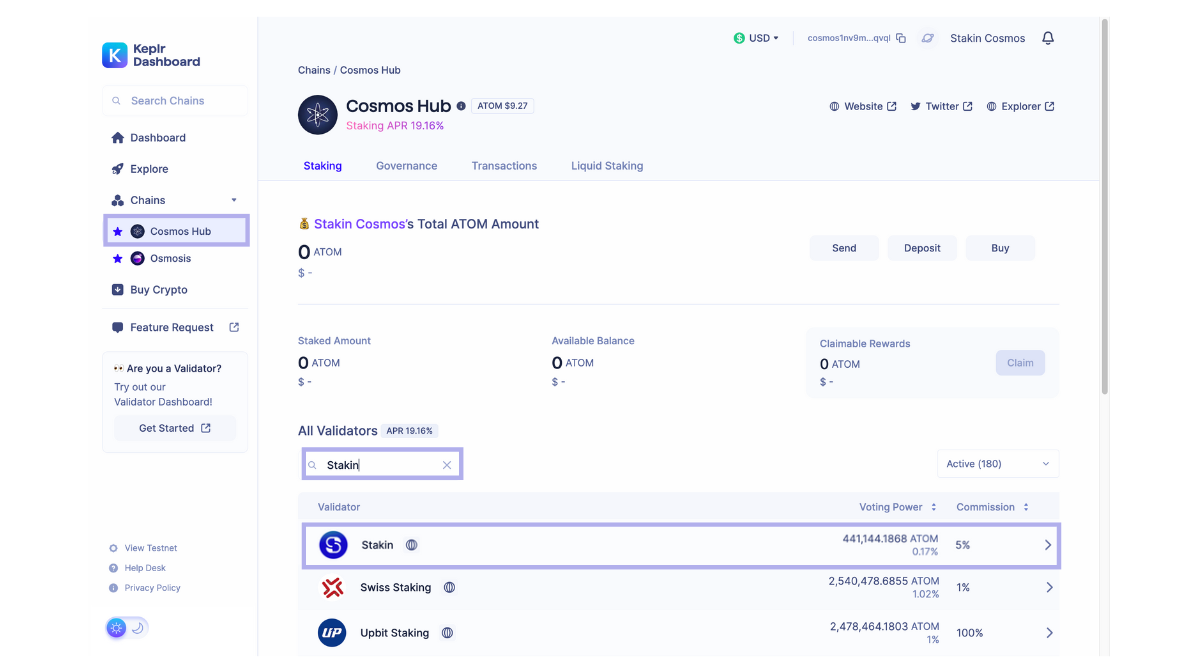The image size is (1200, 672).
Task: Open notifications bell icon
Action: 1048,38
